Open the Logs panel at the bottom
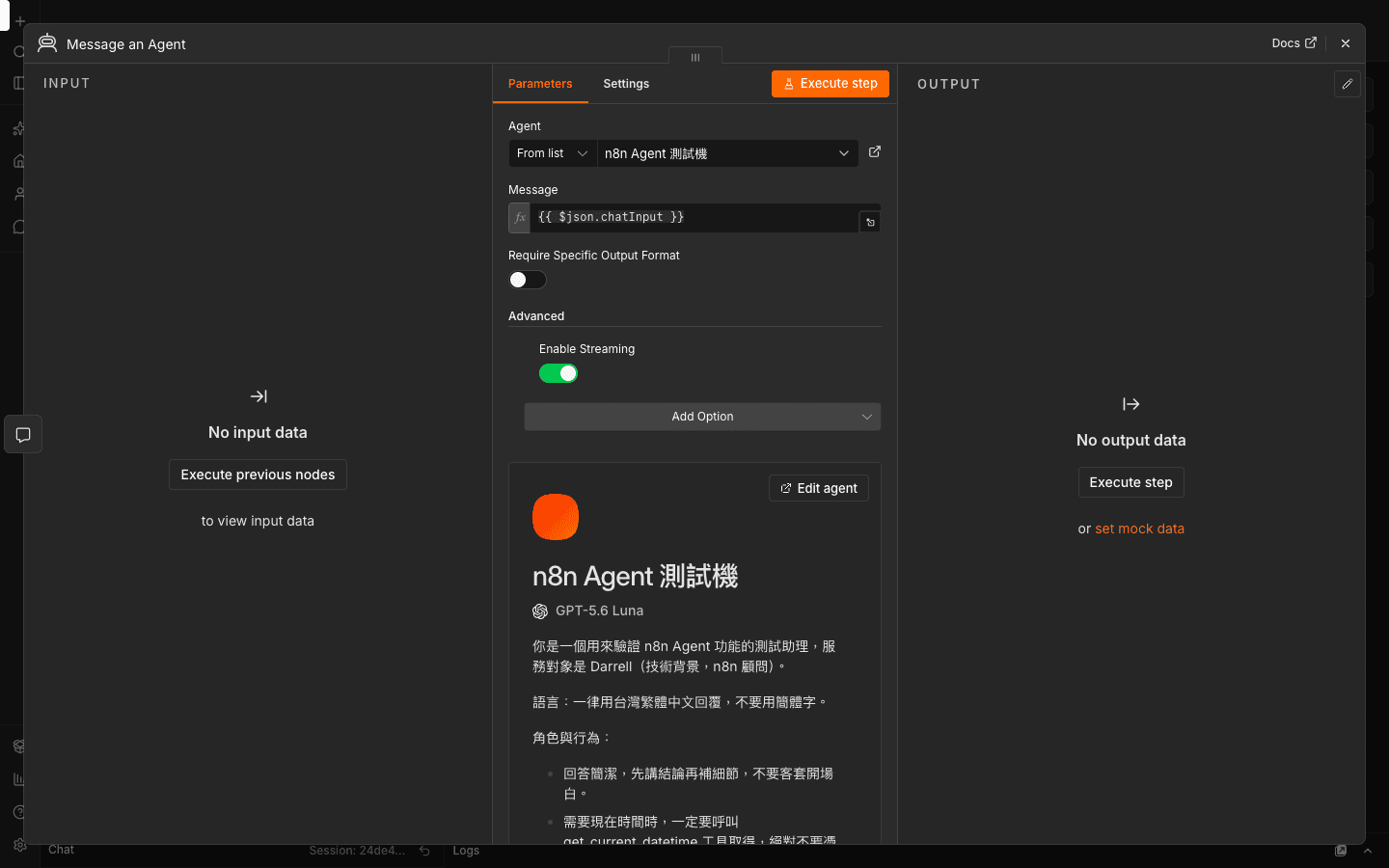1389x868 pixels. [466, 851]
